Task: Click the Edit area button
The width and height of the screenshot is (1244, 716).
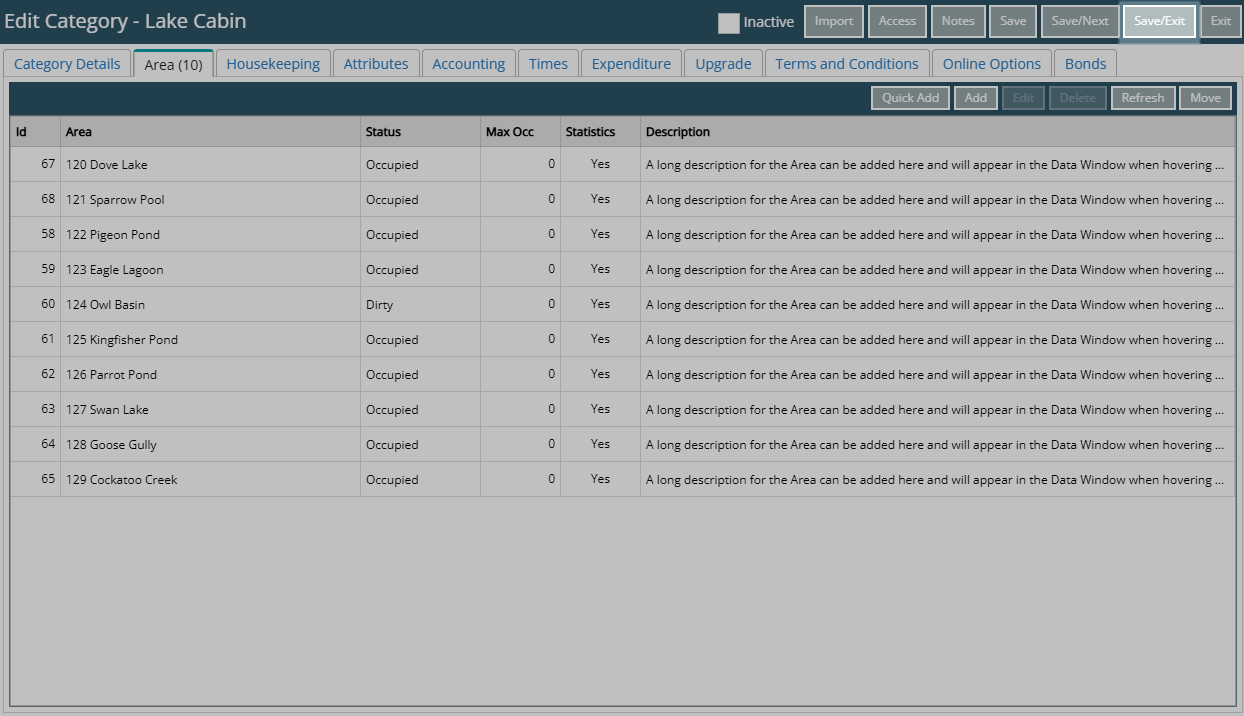Action: [x=1023, y=98]
